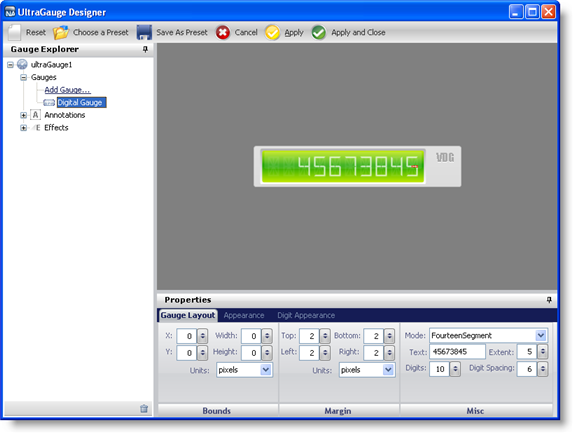Click the trash delete icon in Gauge Explorer
Image resolution: width=574 pixels, height=434 pixels.
[x=144, y=409]
